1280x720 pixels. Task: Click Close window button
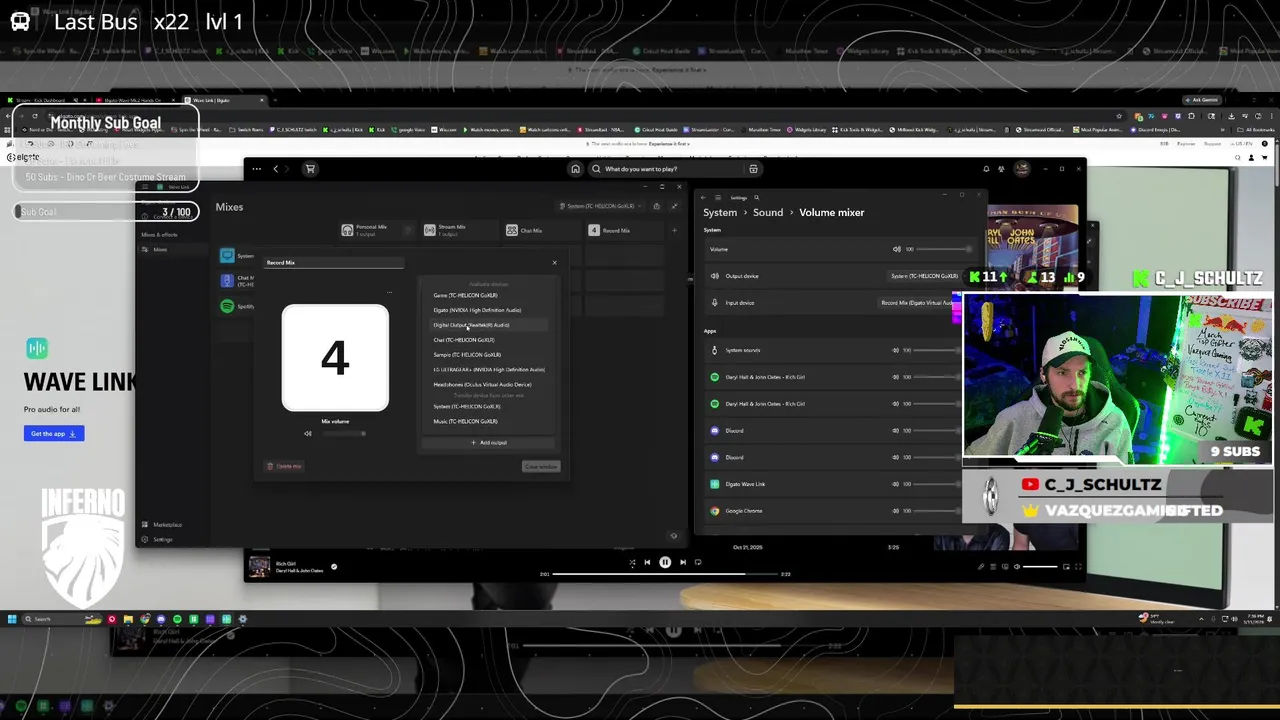541,466
